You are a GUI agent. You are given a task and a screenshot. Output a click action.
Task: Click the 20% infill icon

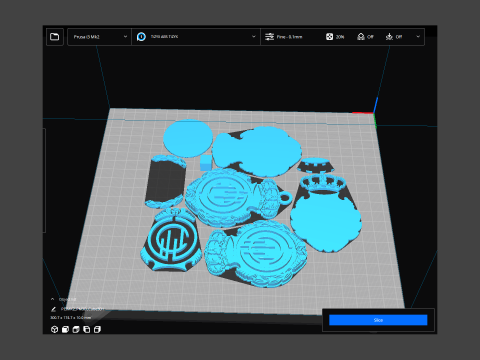tap(329, 37)
